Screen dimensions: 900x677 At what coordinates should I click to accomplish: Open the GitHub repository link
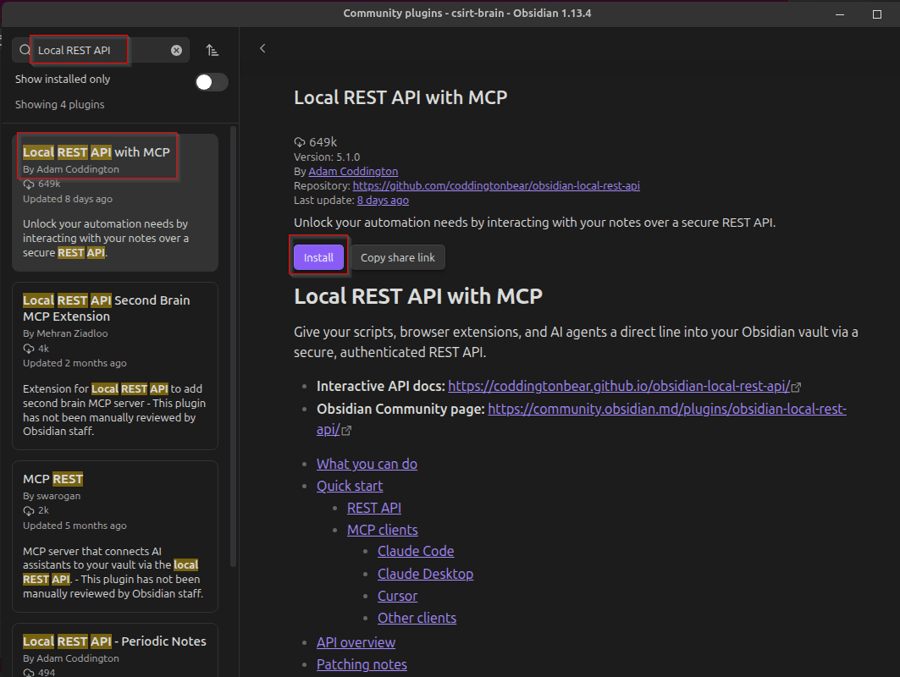pyautogui.click(x=496, y=185)
